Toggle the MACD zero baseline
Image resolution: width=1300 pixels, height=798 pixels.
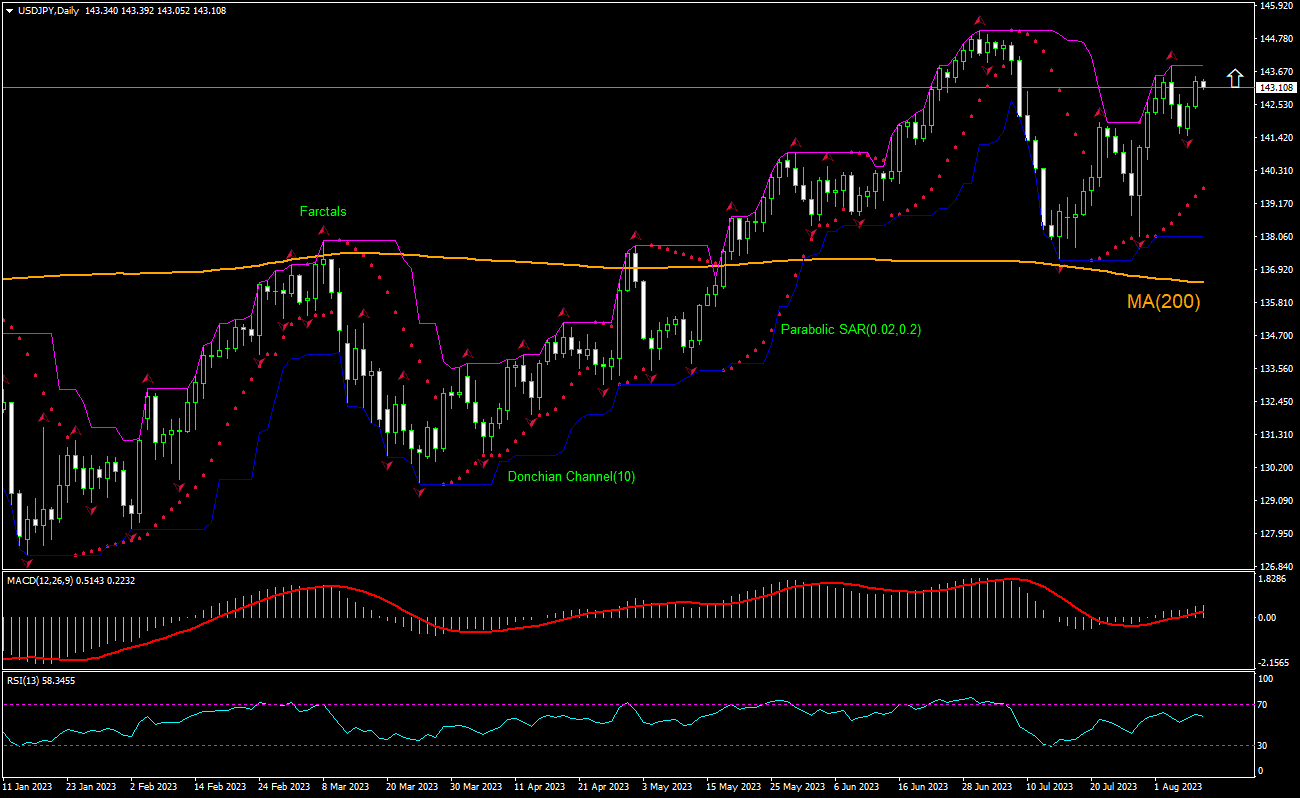point(600,617)
